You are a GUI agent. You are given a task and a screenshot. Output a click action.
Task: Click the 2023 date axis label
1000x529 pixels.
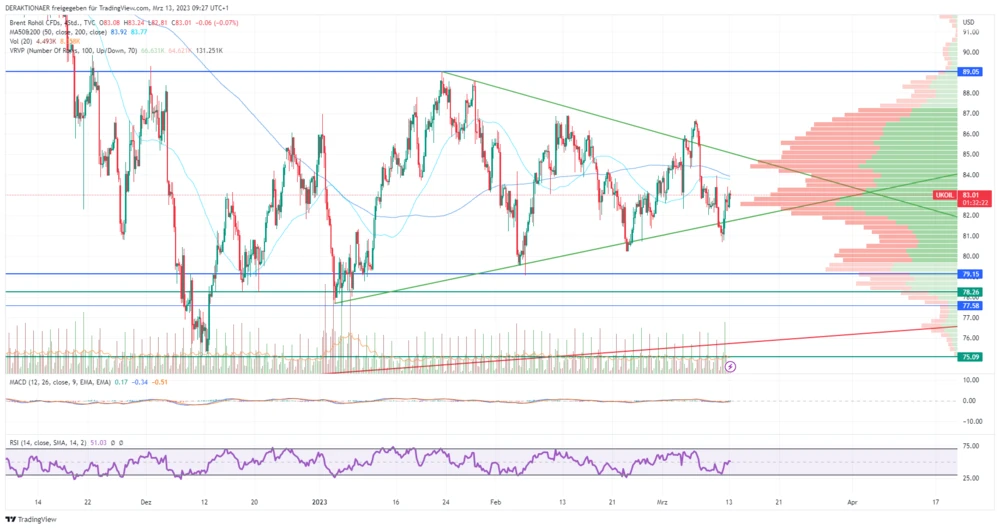click(x=320, y=502)
